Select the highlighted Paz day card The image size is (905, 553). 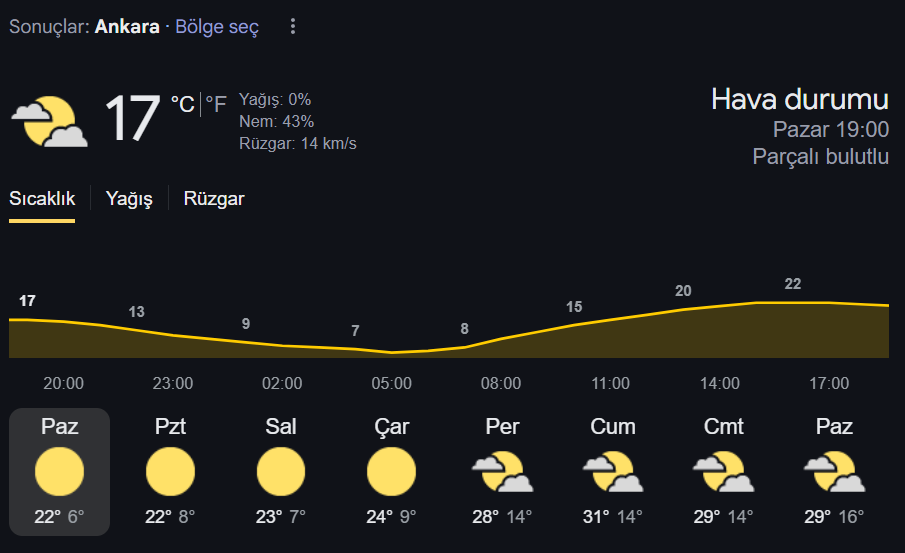(59, 472)
